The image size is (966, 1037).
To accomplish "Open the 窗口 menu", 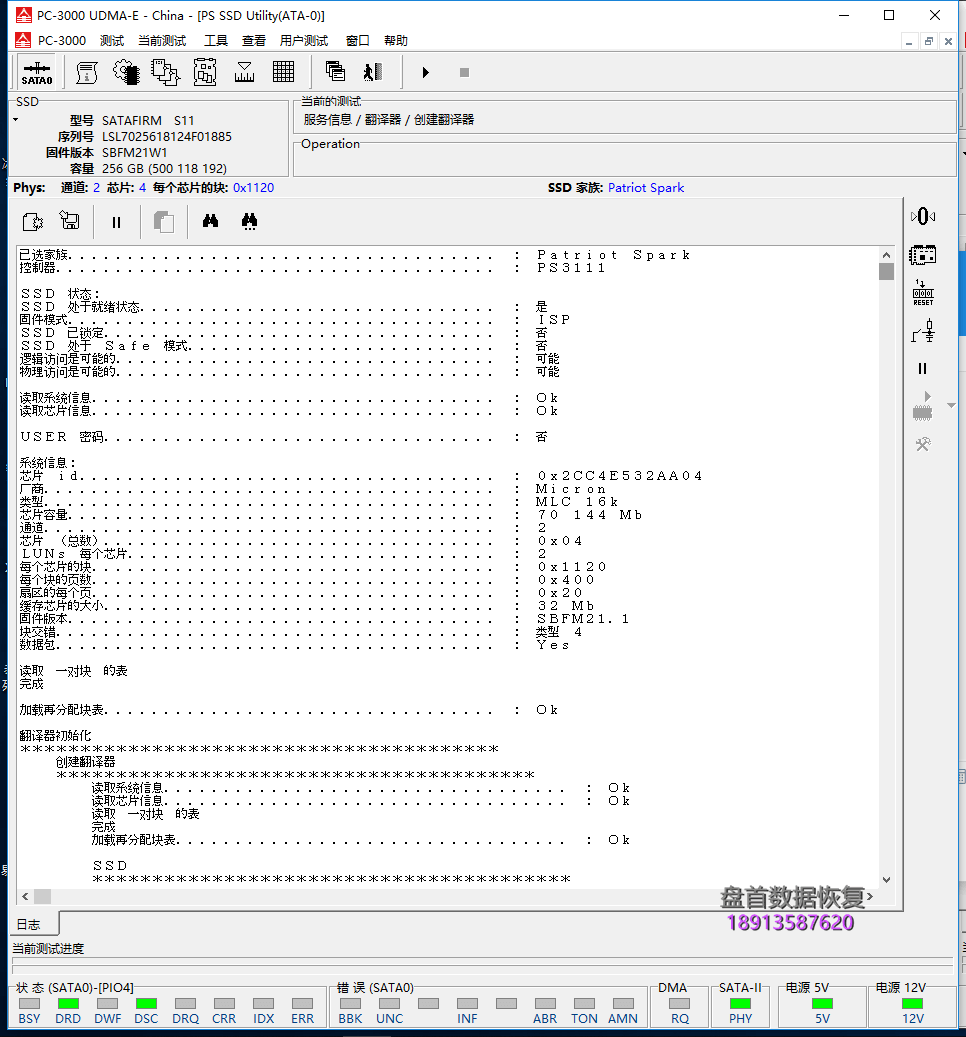I will (357, 40).
